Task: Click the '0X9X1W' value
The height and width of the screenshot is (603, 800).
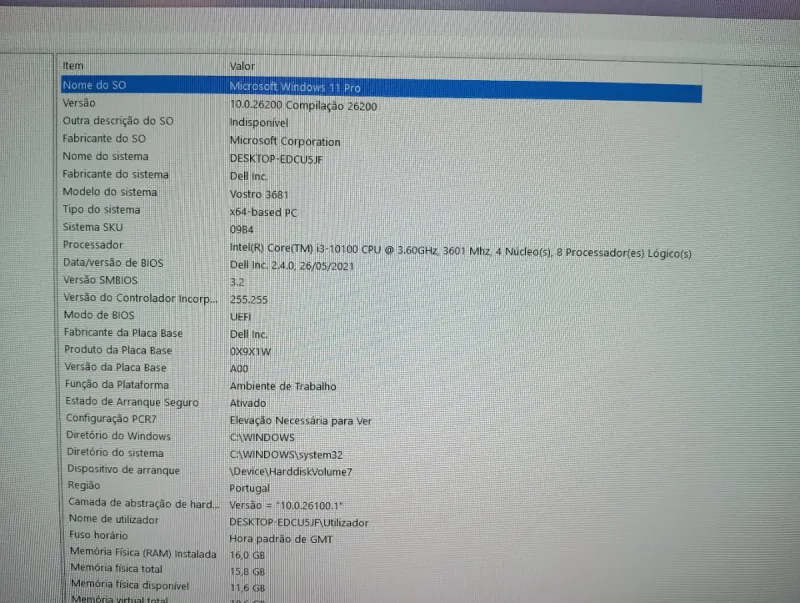Action: [x=250, y=351]
